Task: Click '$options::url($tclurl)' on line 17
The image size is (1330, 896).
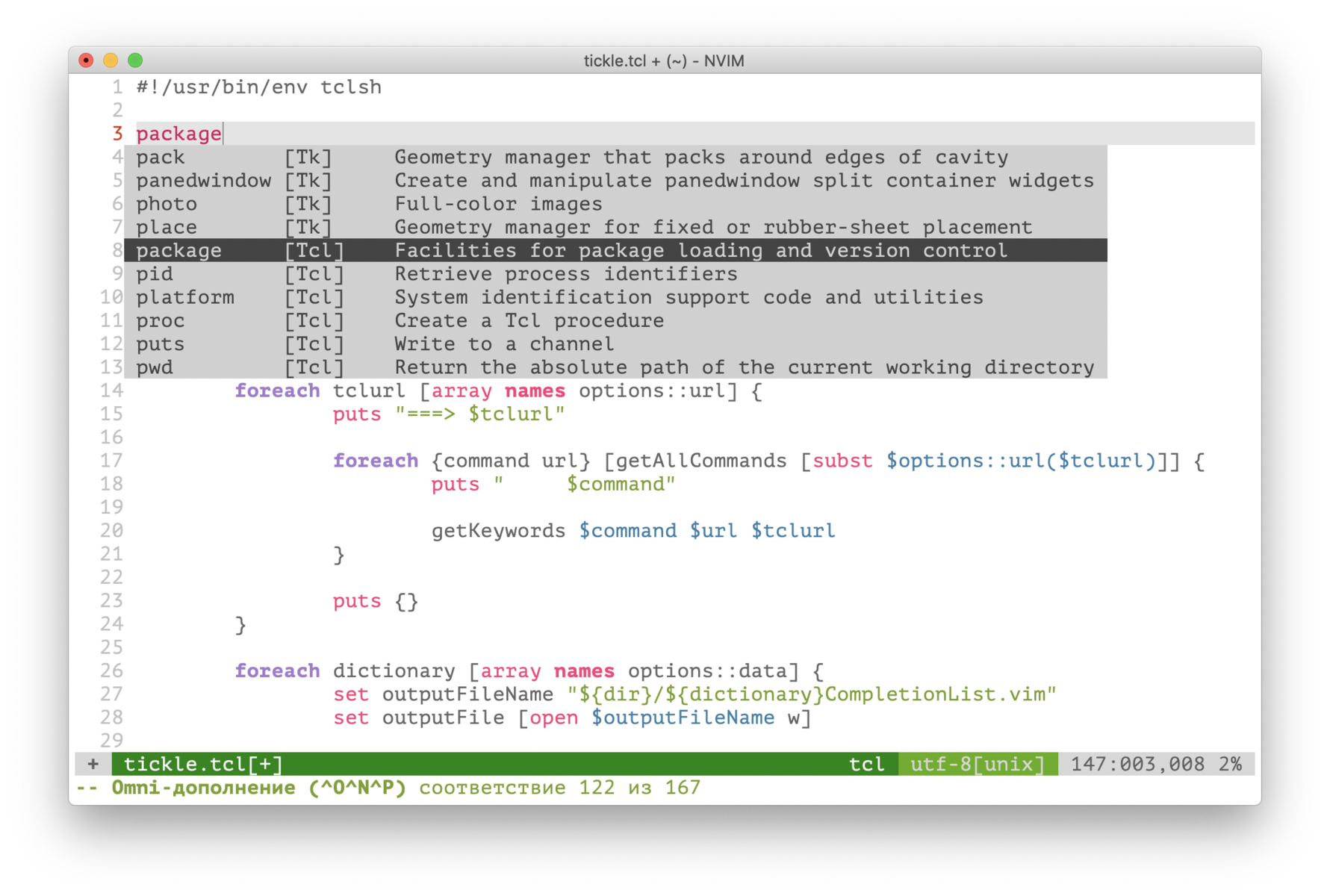Action: coord(1021,461)
